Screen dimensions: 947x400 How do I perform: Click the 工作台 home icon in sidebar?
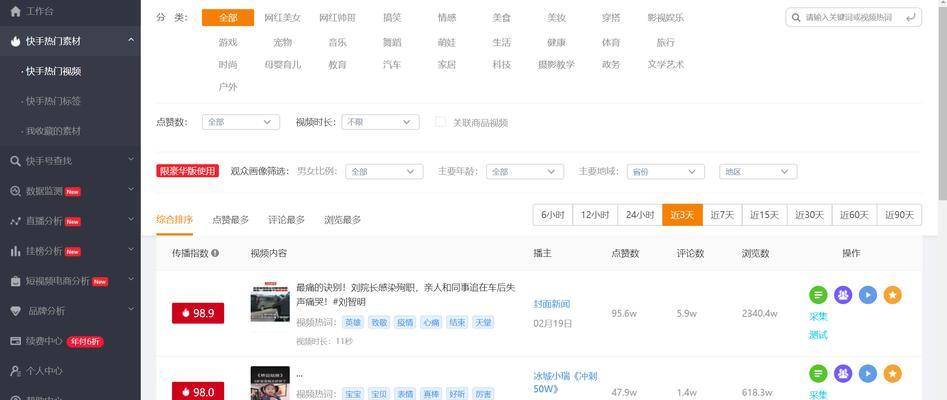pyautogui.click(x=16, y=11)
